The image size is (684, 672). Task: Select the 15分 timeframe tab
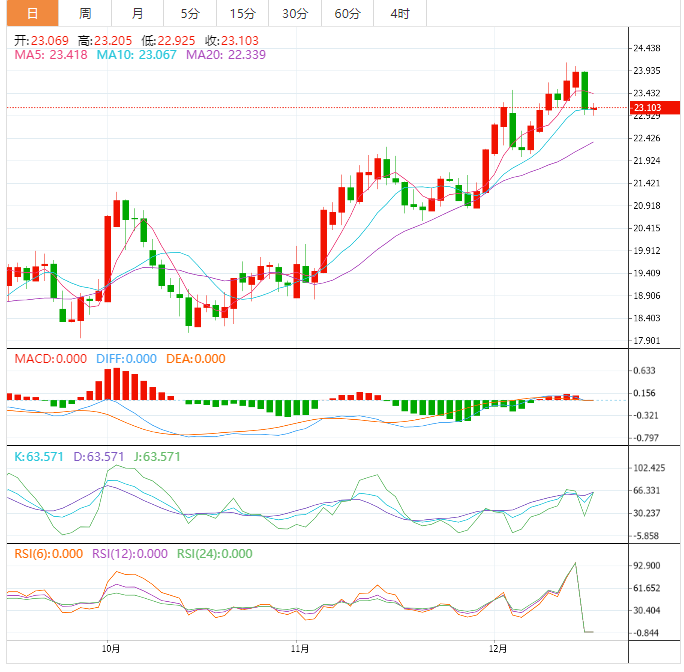pos(242,13)
